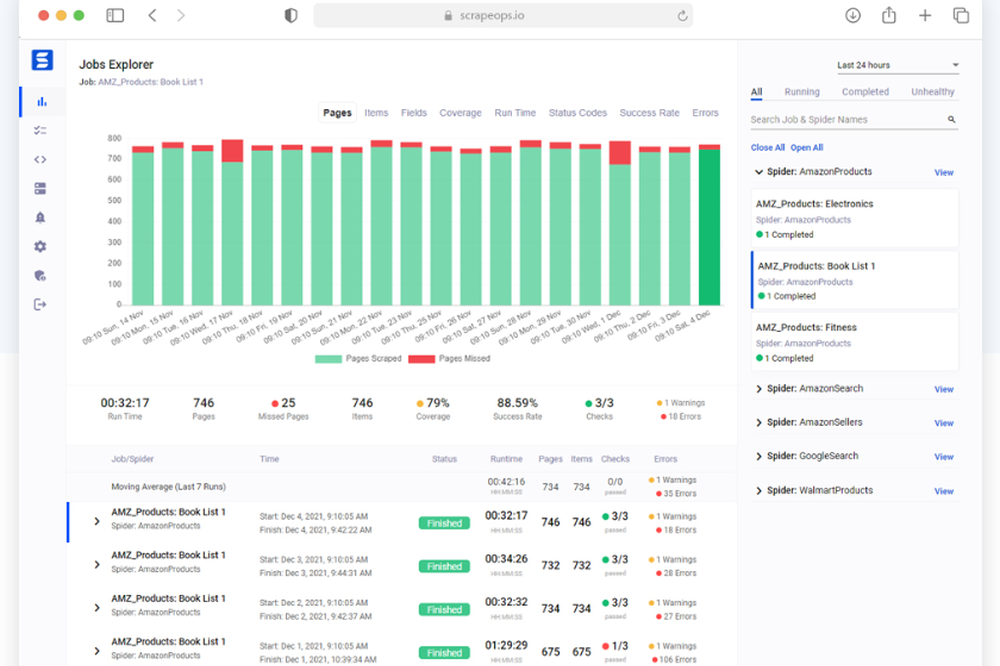Click the 106 Errors text
The image size is (1000, 666).
[677, 660]
